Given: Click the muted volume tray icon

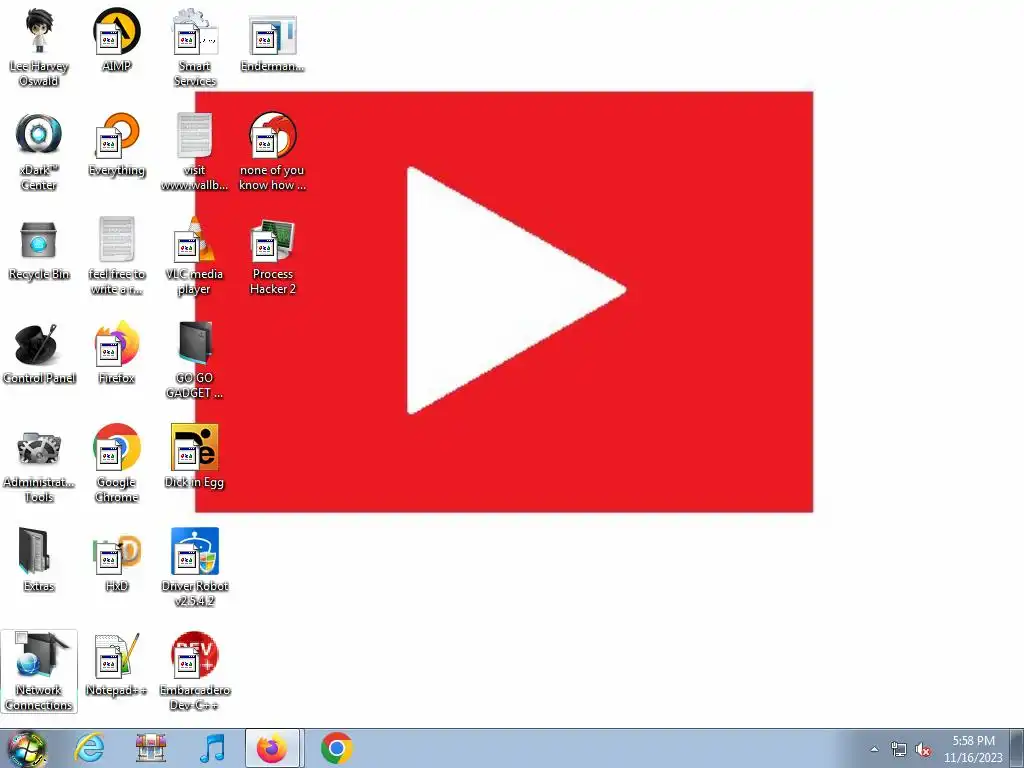Looking at the screenshot, I should point(923,750).
